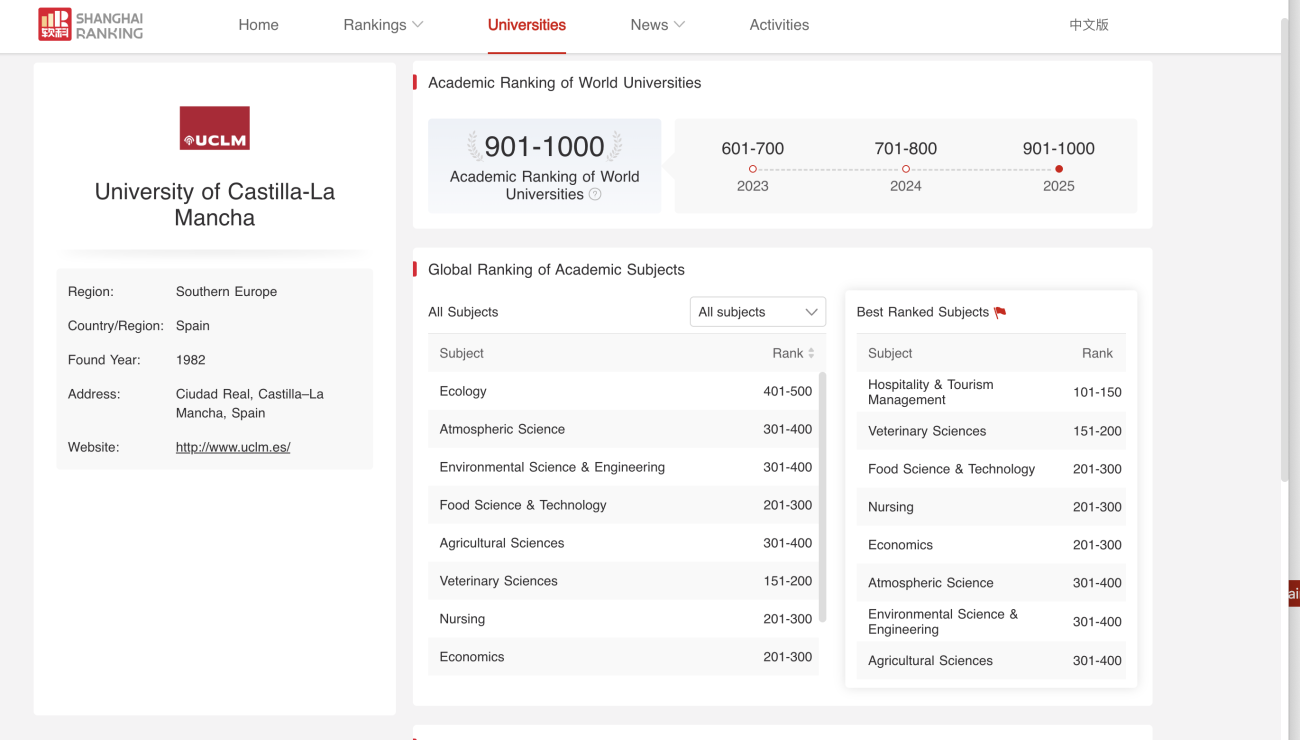Select Atmospheric Science in All Subjects list
The height and width of the screenshot is (740, 1300).
click(x=623, y=429)
